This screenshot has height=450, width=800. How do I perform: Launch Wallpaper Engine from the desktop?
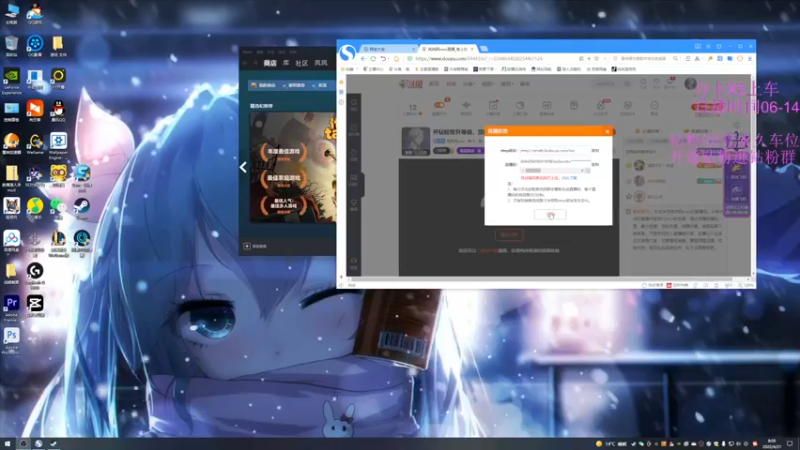tap(58, 145)
